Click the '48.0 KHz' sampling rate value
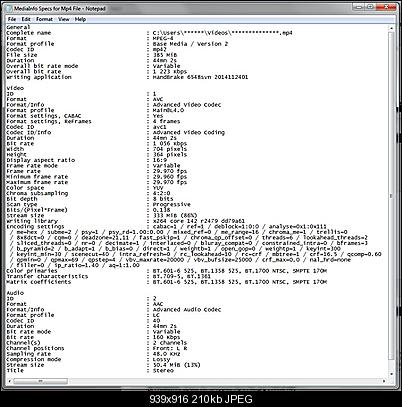The height and width of the screenshot is (407, 402). click(166, 354)
